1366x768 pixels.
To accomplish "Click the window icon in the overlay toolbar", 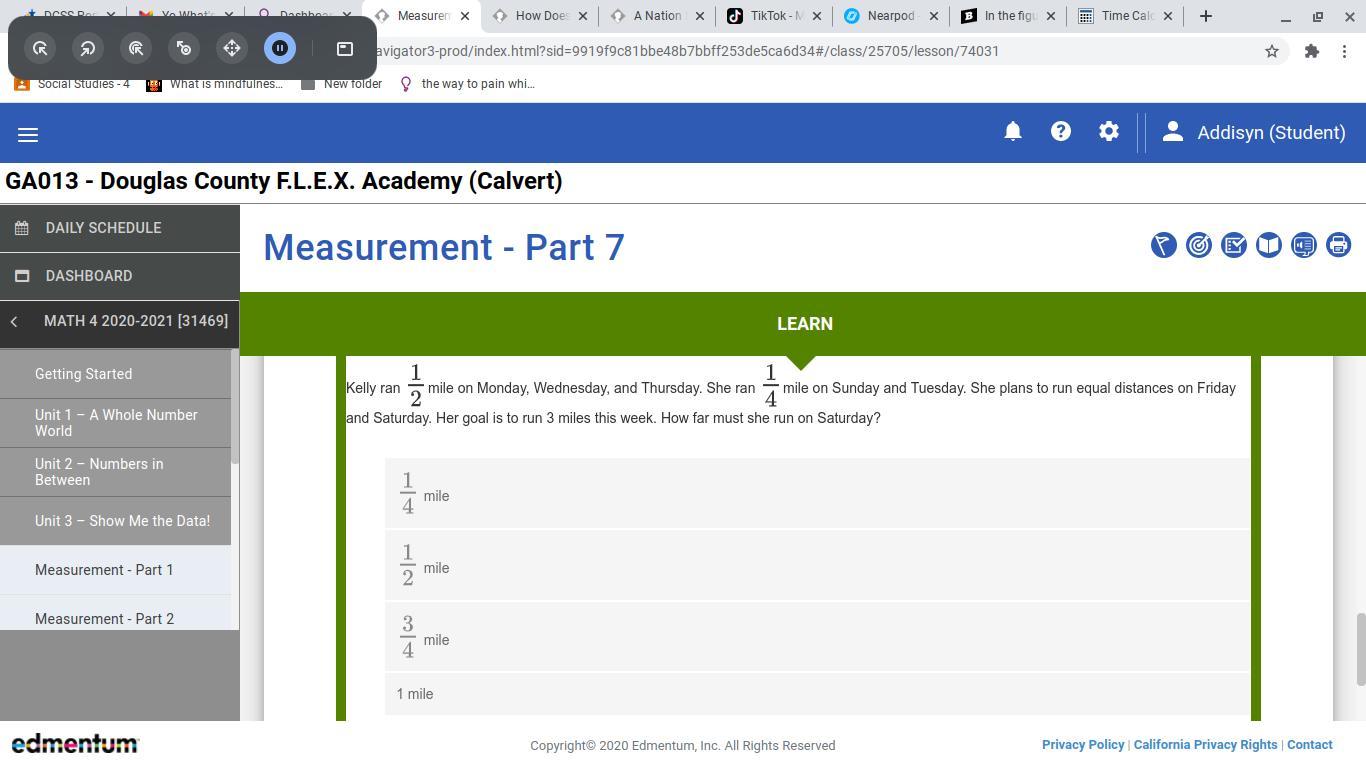I will (x=345, y=48).
